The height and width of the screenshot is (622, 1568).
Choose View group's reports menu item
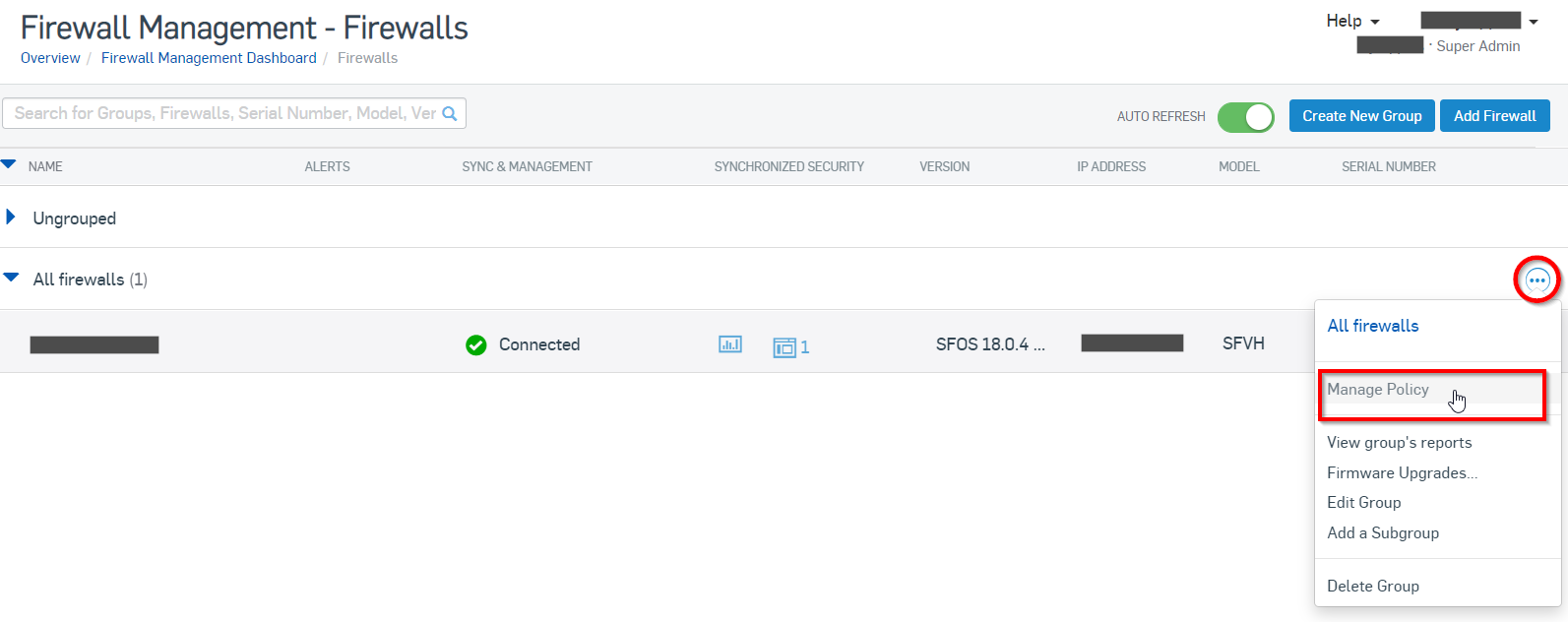pyautogui.click(x=1399, y=443)
